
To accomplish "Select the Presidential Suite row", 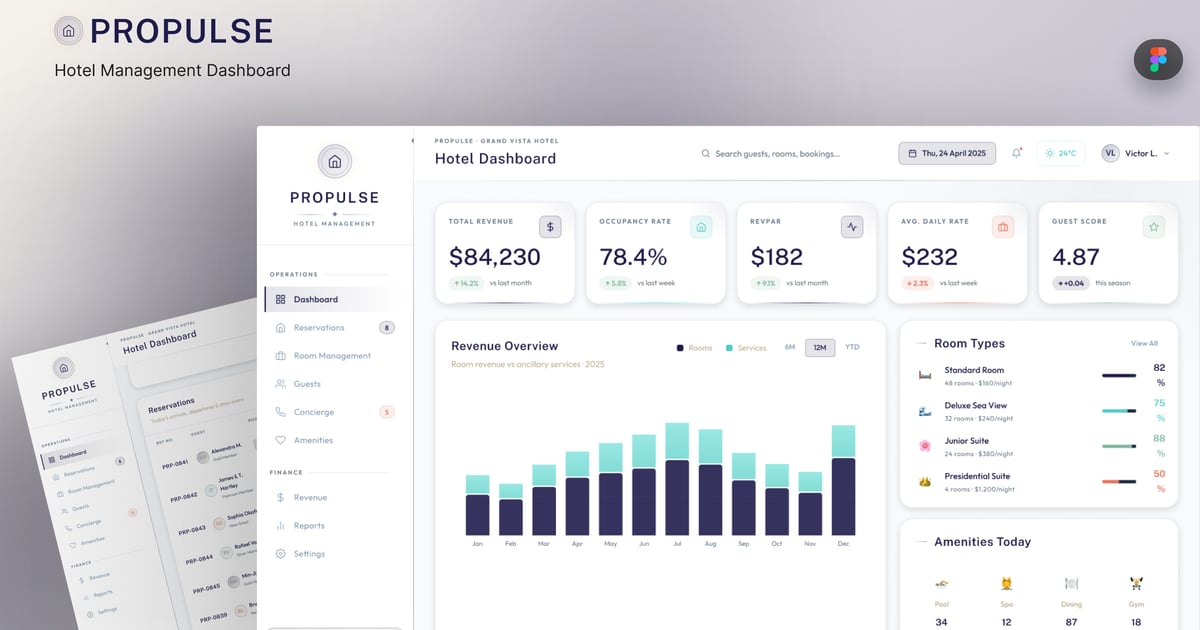I will tap(1041, 481).
